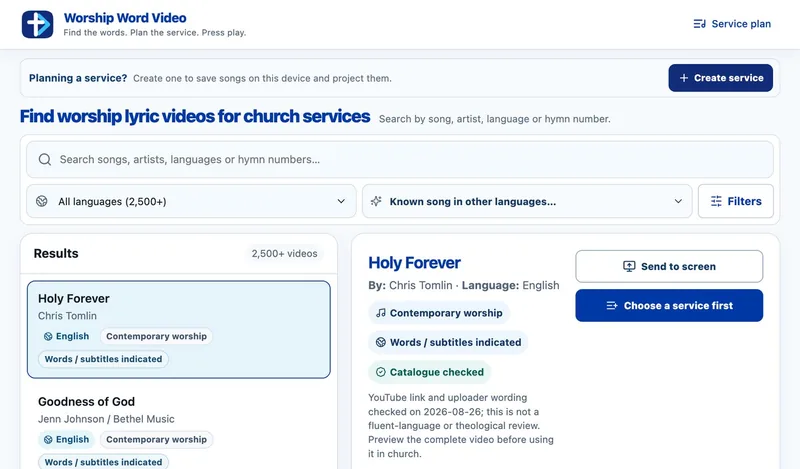Click the Service plan playlist icon
The image size is (800, 469).
tap(699, 24)
